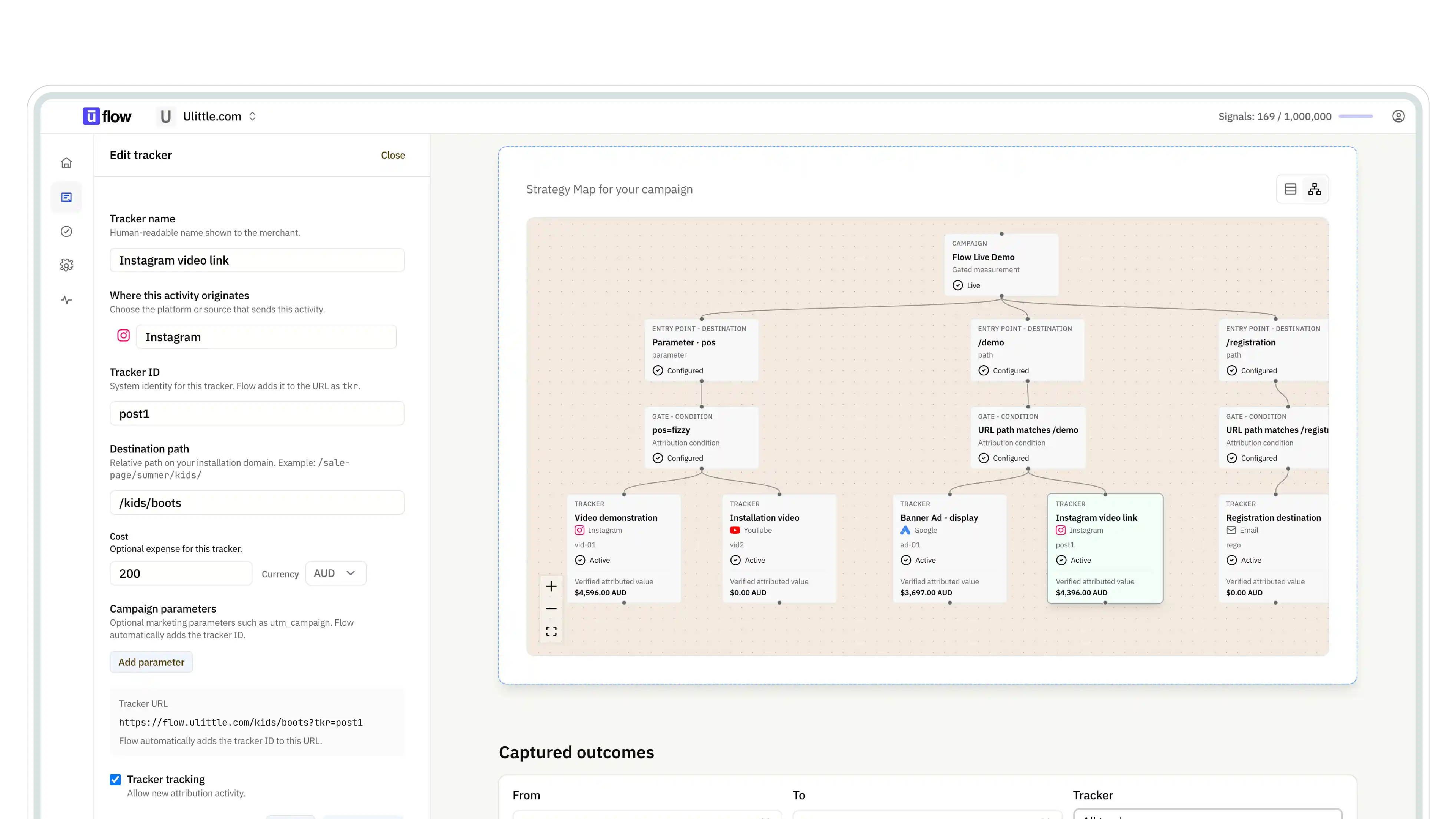Click the Destination path field /kids/boots
The width and height of the screenshot is (1456, 819).
click(x=257, y=503)
